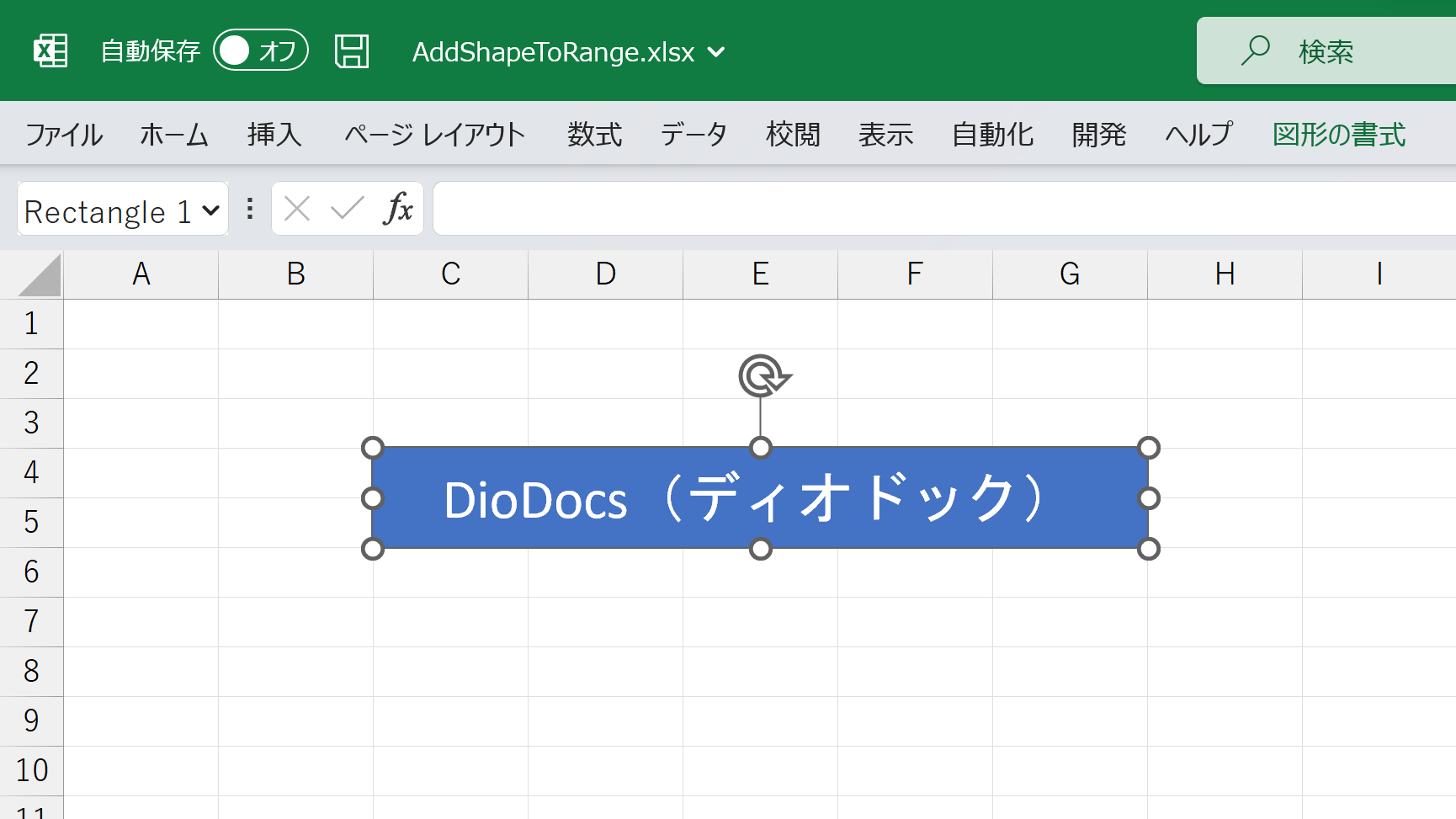Select row 1 header
The image size is (1456, 819).
click(31, 324)
